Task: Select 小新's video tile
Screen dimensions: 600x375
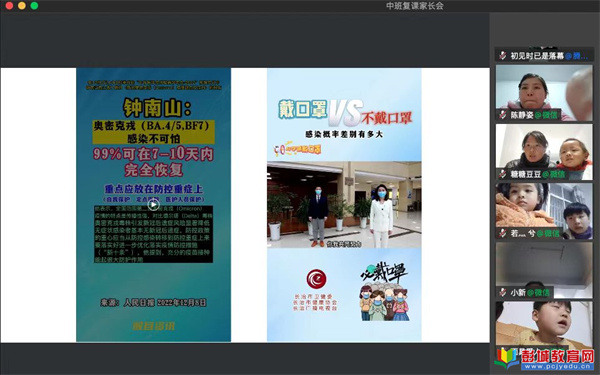Action: click(x=544, y=270)
